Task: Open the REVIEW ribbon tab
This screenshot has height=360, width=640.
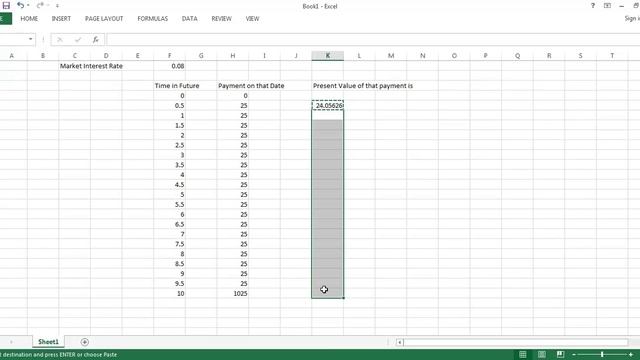Action: [x=222, y=19]
